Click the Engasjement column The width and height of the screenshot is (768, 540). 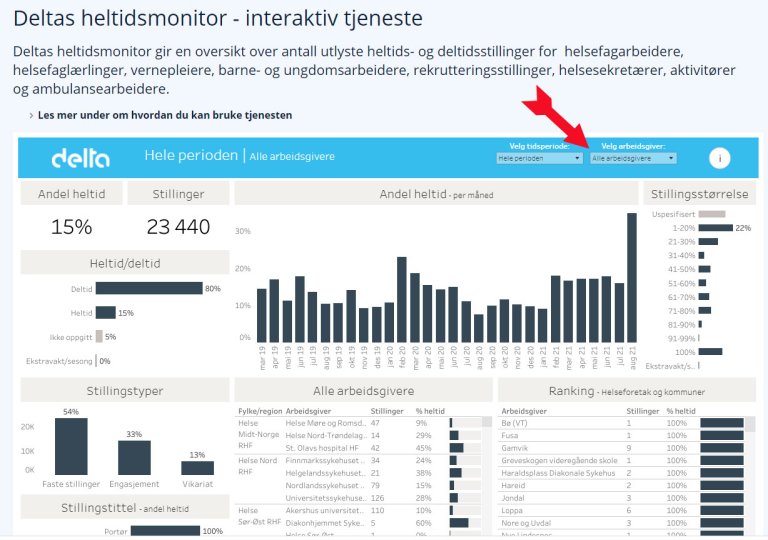[134, 457]
